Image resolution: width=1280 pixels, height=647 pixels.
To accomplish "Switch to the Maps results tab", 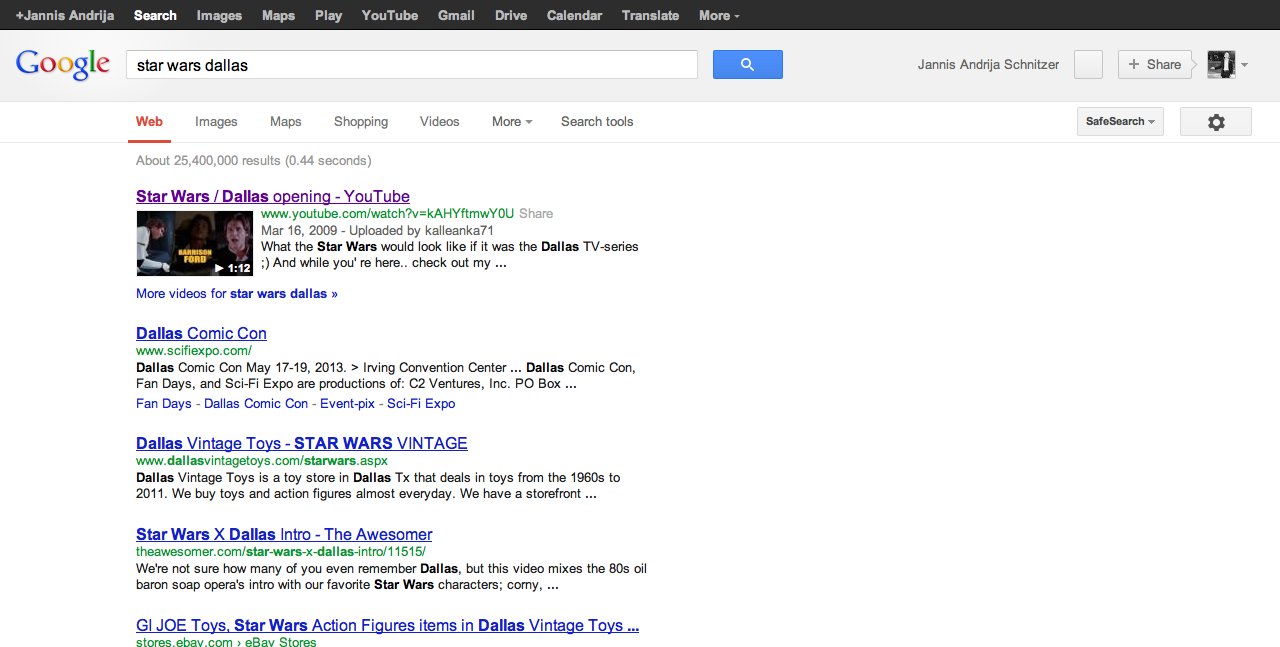I will [x=285, y=121].
